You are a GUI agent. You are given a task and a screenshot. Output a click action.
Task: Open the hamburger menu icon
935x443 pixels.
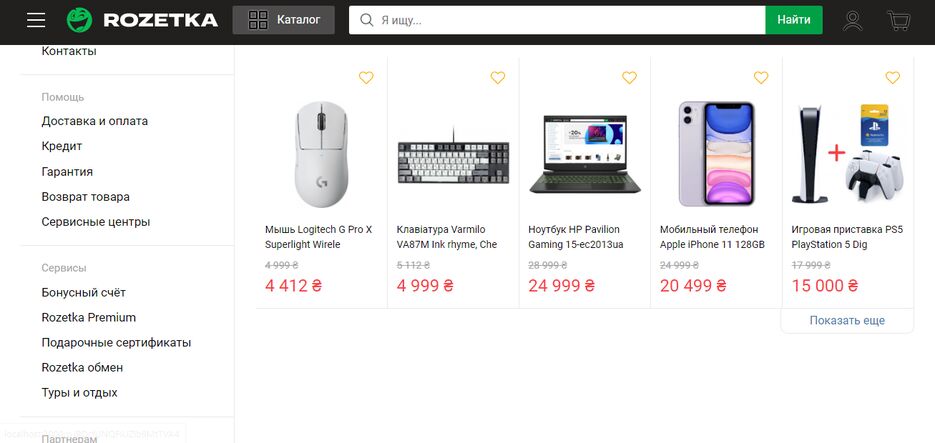point(36,20)
